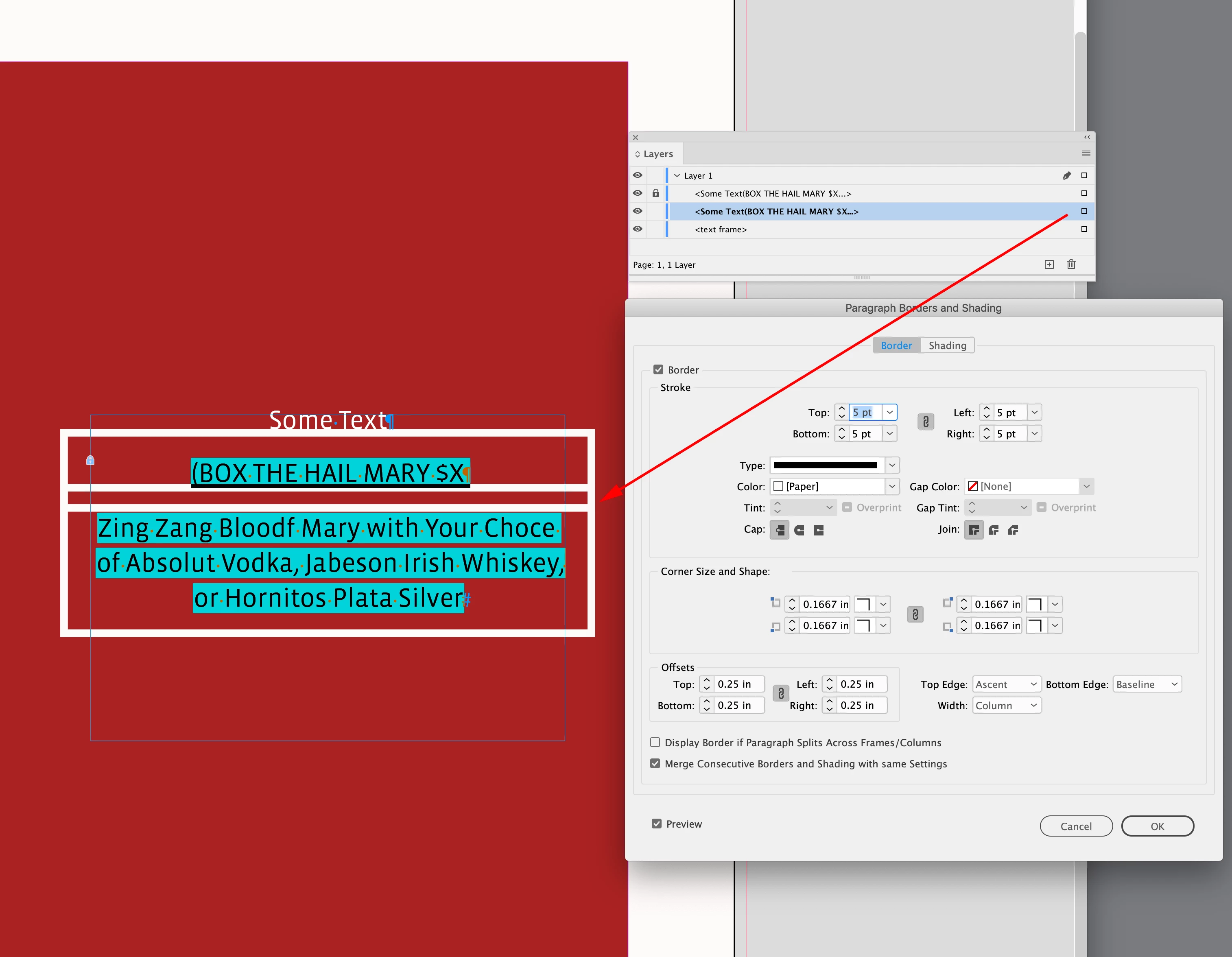The height and width of the screenshot is (957, 1232).
Task: Open the stroke Type dropdown
Action: coord(892,465)
